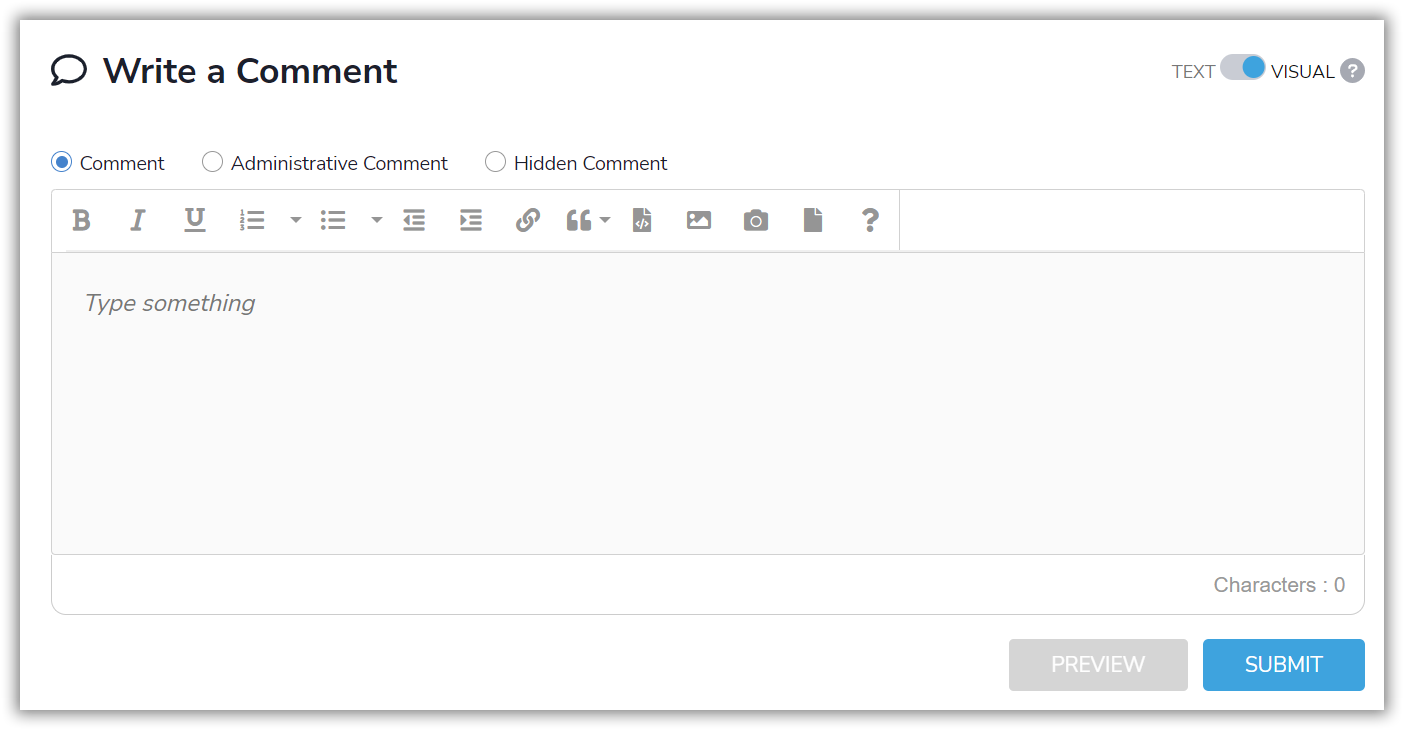Apply bold formatting in the editor

[81, 220]
